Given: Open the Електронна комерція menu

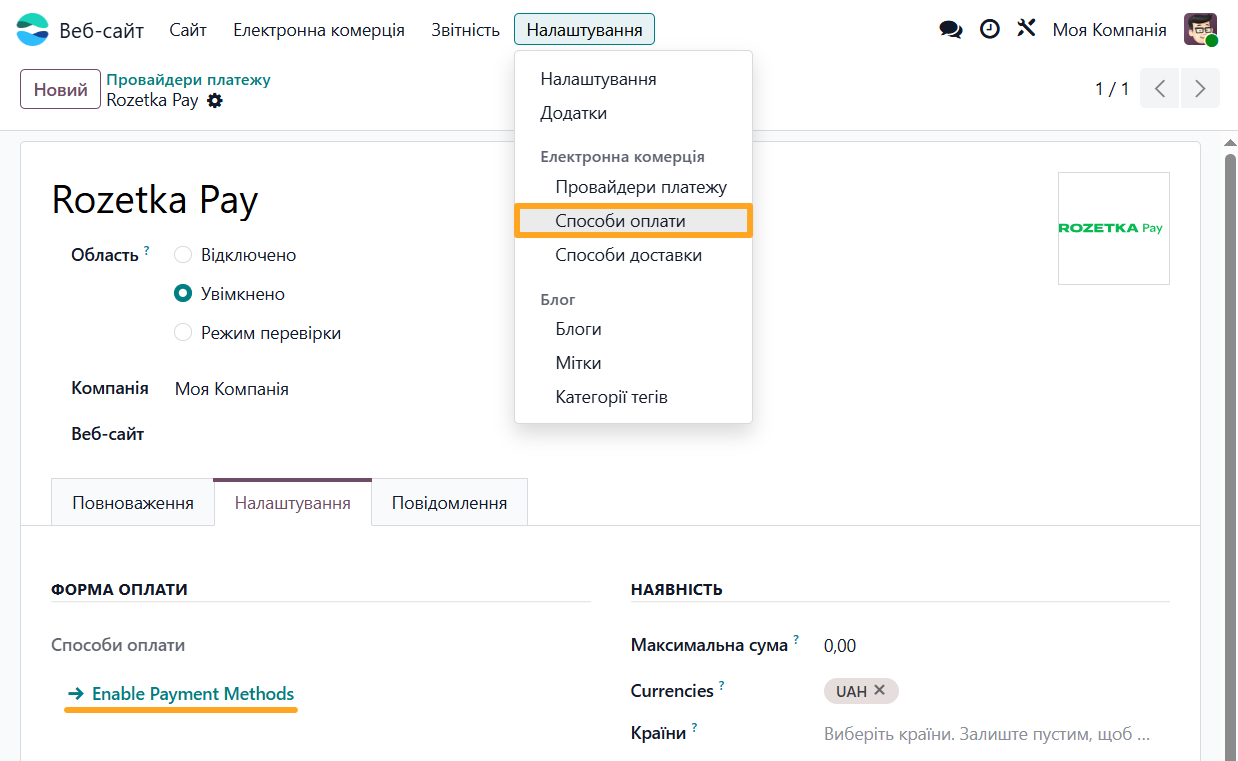Looking at the screenshot, I should 319,30.
